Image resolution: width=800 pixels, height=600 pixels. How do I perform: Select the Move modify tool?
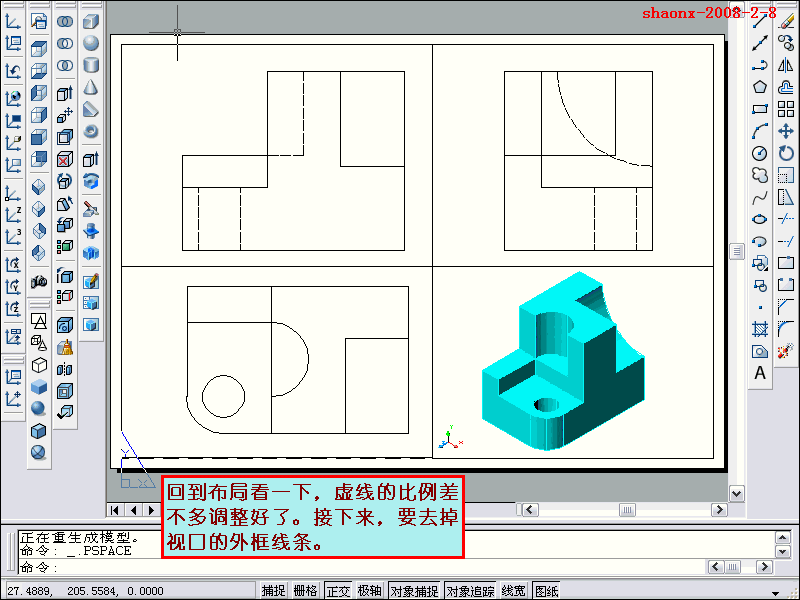(x=786, y=131)
